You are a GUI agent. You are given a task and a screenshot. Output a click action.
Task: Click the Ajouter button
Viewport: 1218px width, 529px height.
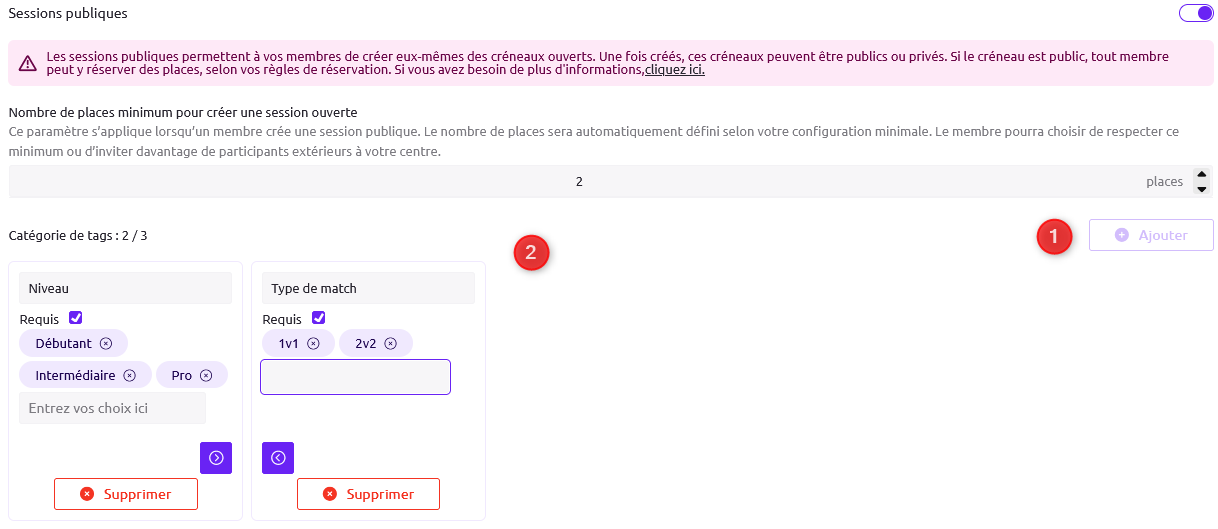pos(1151,235)
